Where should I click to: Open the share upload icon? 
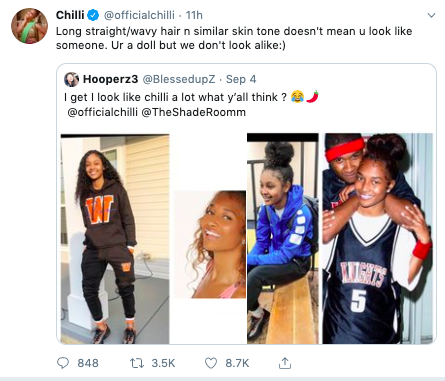pos(285,363)
